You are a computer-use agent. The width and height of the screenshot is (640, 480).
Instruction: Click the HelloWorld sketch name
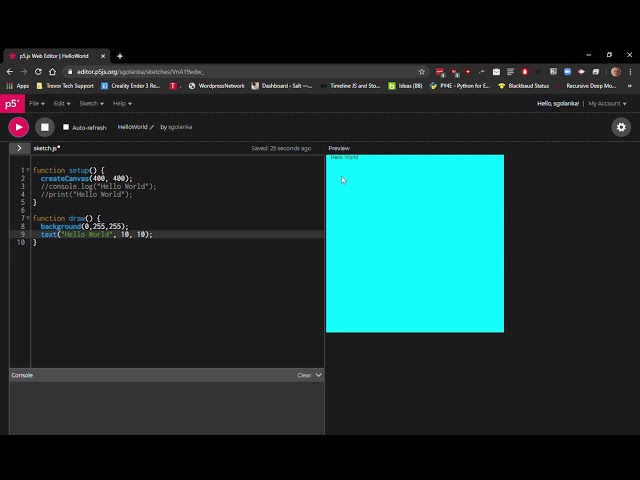(132, 127)
